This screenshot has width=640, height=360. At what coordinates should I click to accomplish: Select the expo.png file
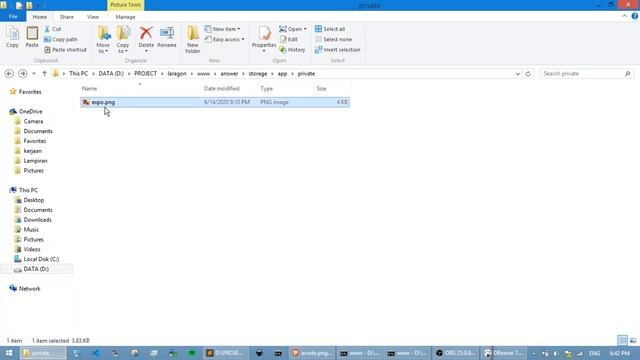coord(215,102)
